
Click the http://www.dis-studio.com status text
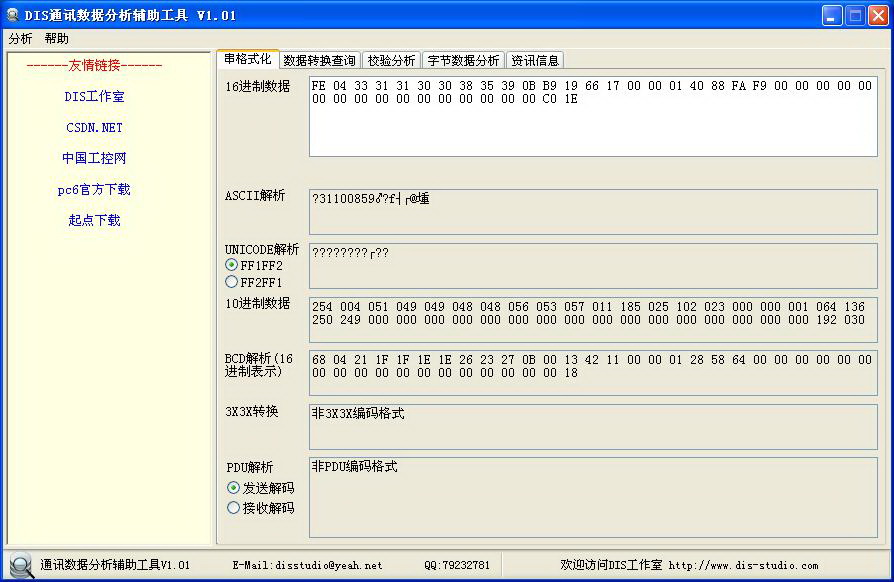click(x=743, y=565)
